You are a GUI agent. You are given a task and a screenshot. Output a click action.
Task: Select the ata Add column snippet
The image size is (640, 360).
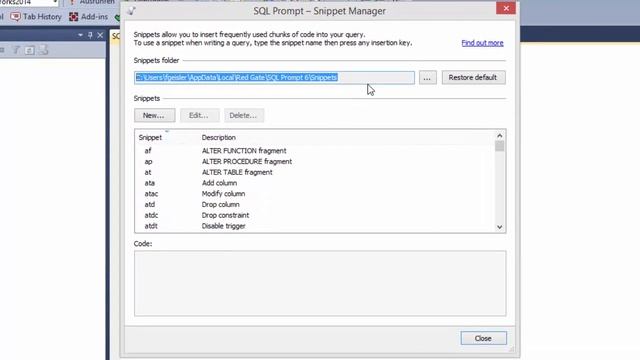314,183
